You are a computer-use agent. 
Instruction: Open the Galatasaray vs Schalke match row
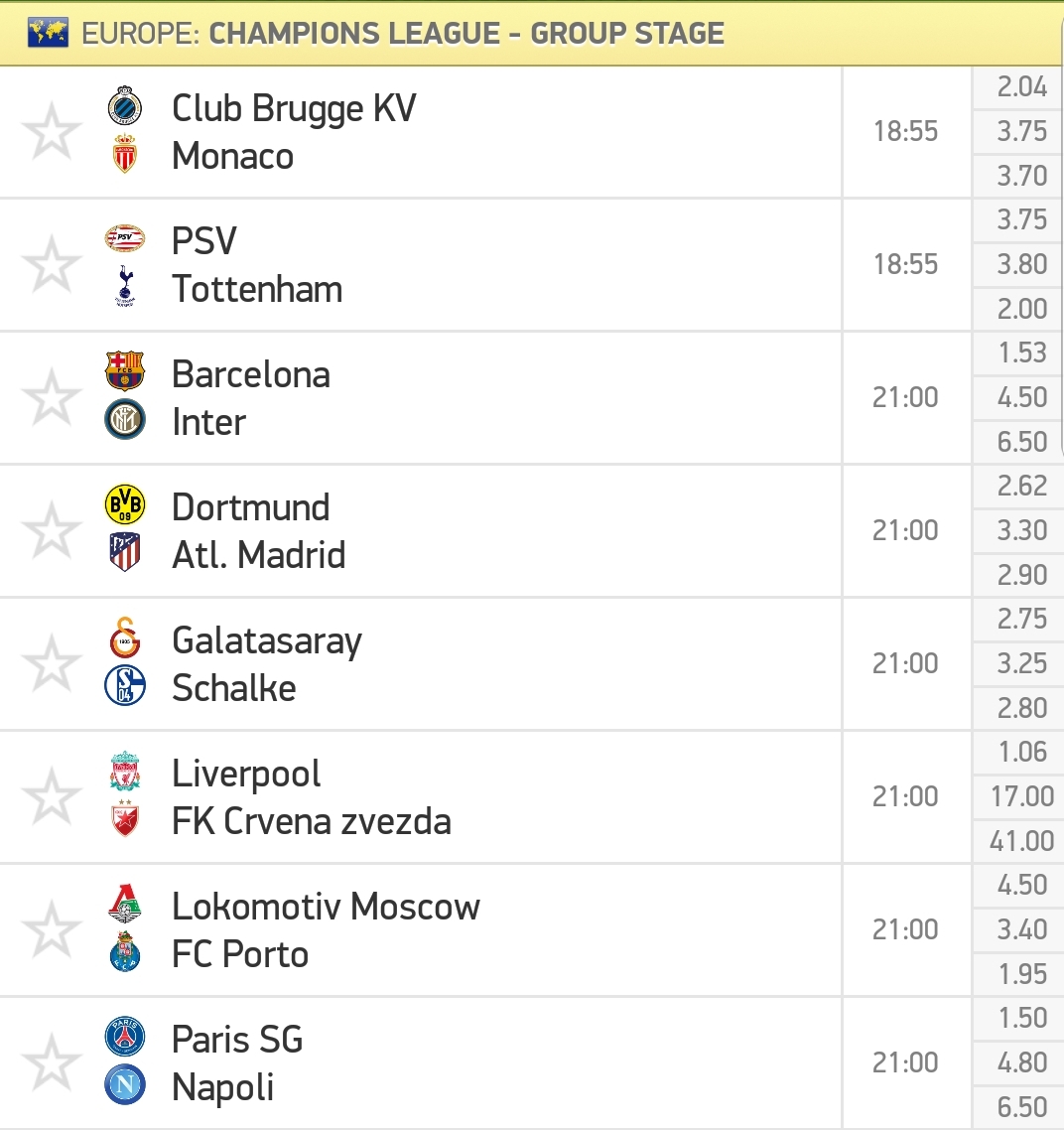point(421,663)
